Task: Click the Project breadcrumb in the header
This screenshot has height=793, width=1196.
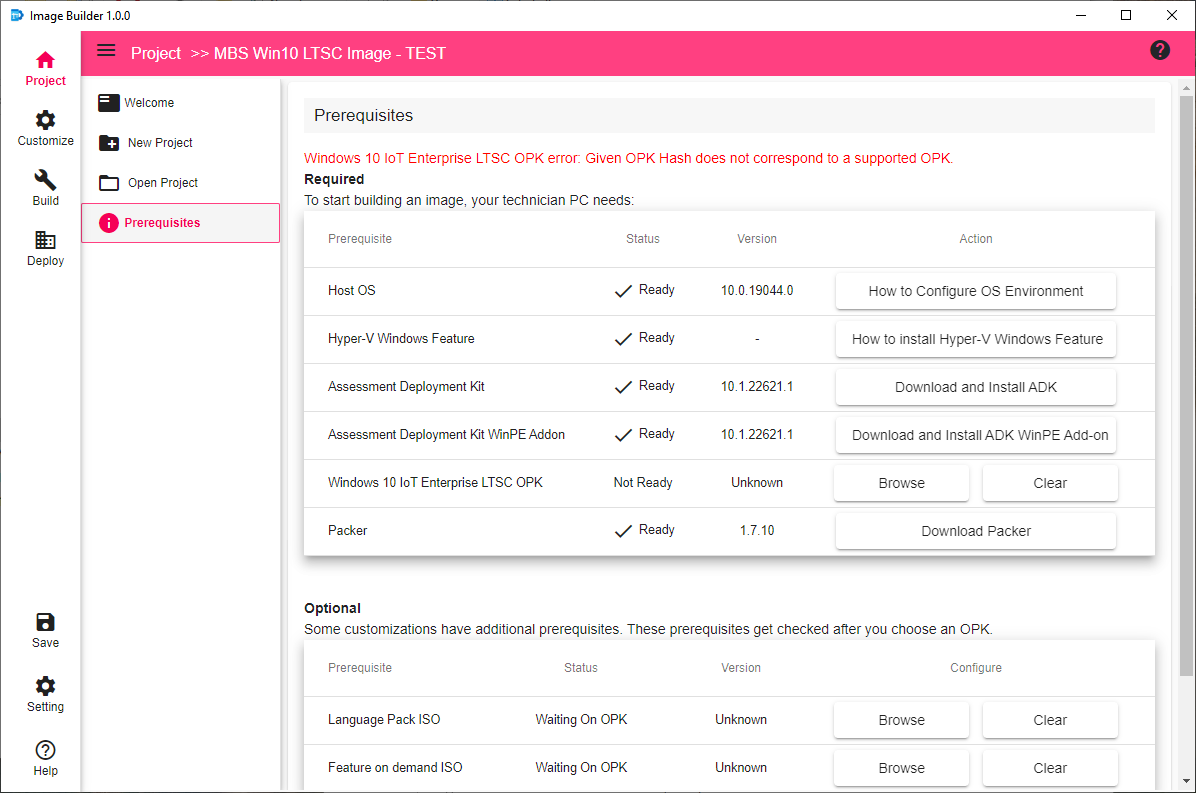Action: click(x=156, y=53)
